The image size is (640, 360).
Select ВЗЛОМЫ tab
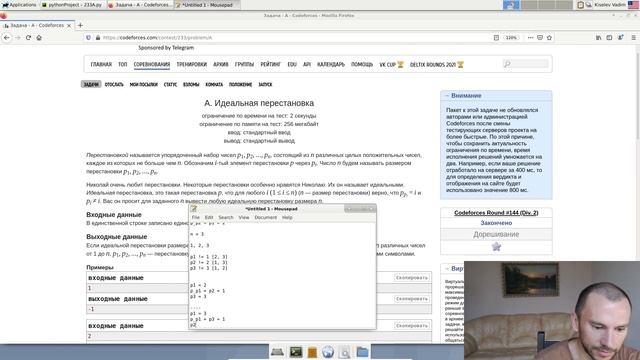pyautogui.click(x=191, y=84)
